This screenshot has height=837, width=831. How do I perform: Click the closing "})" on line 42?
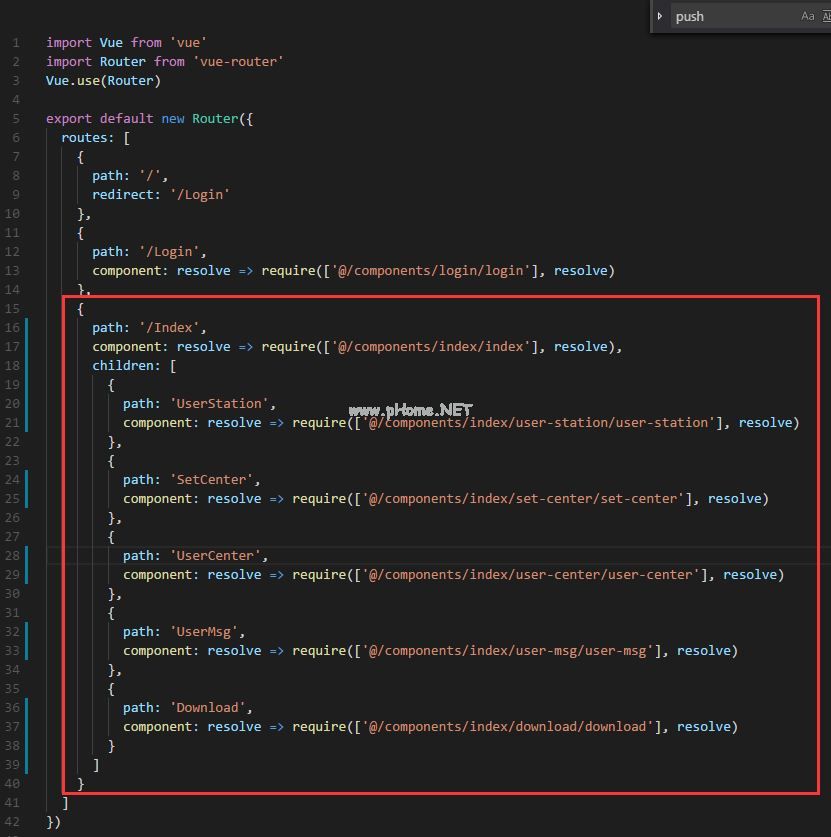tap(53, 822)
